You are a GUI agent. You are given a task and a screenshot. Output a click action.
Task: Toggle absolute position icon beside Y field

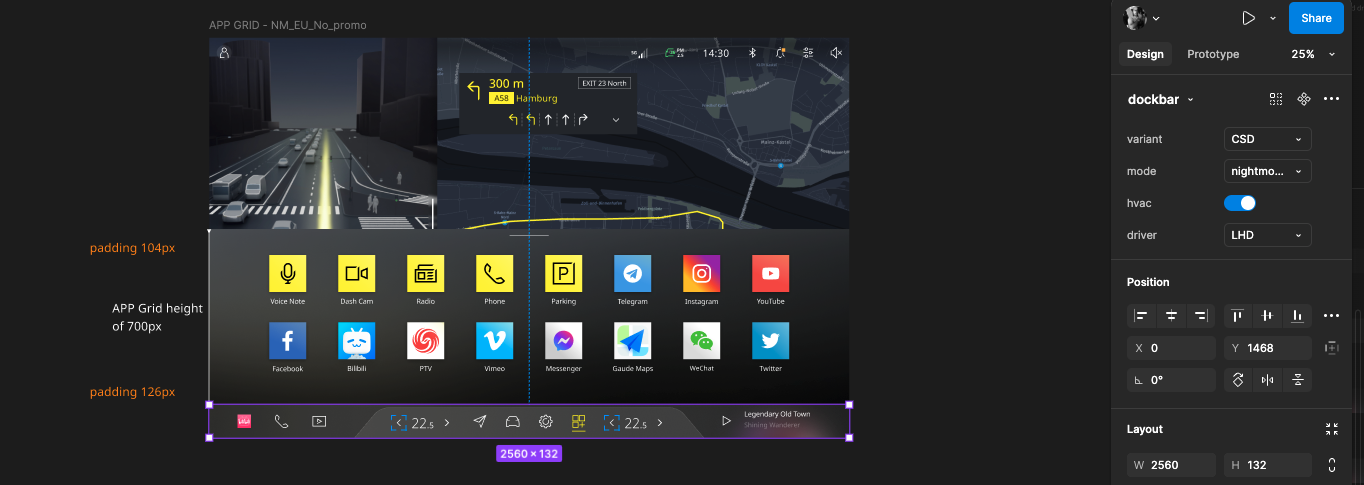(1331, 348)
